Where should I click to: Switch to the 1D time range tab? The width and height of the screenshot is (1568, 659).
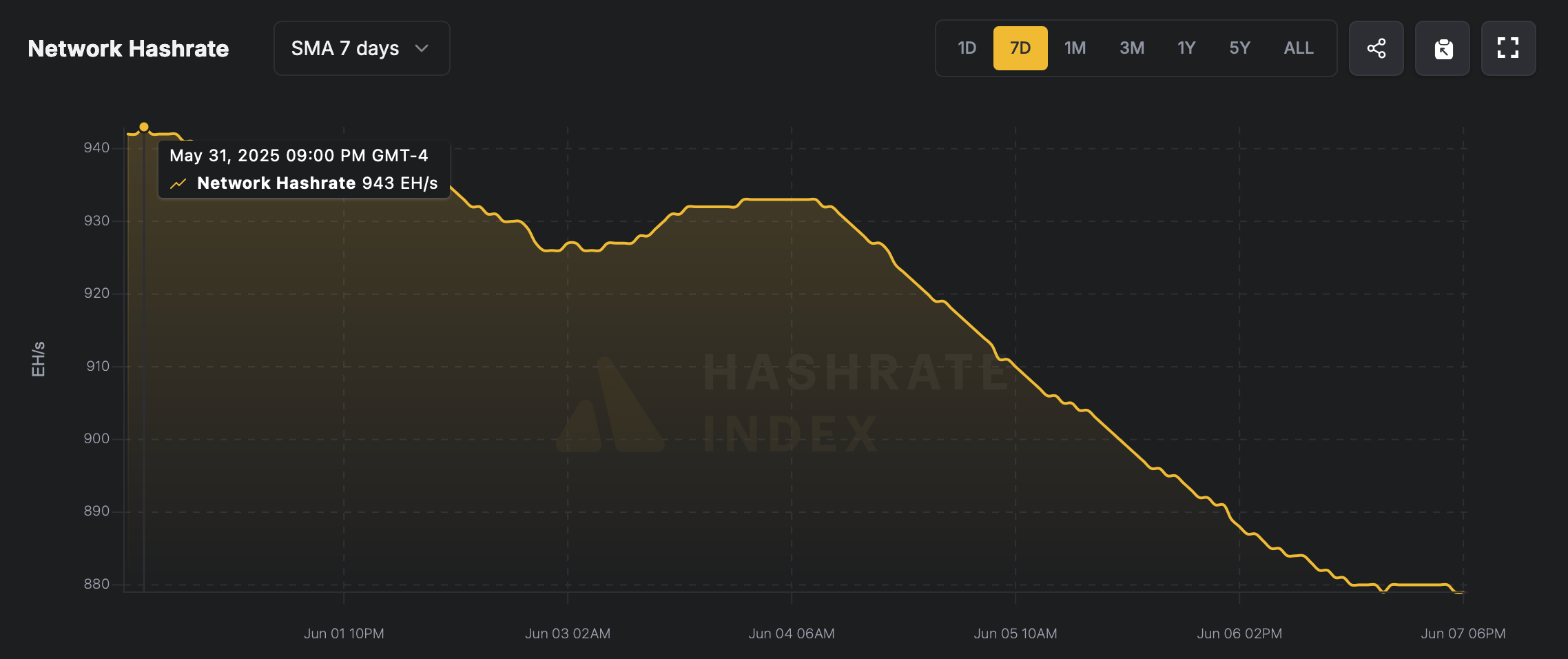click(x=967, y=48)
